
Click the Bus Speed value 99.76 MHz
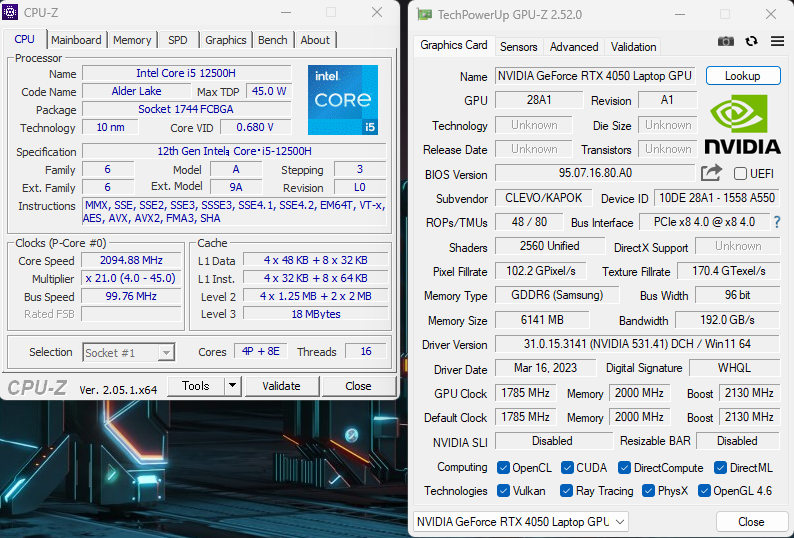tap(131, 296)
